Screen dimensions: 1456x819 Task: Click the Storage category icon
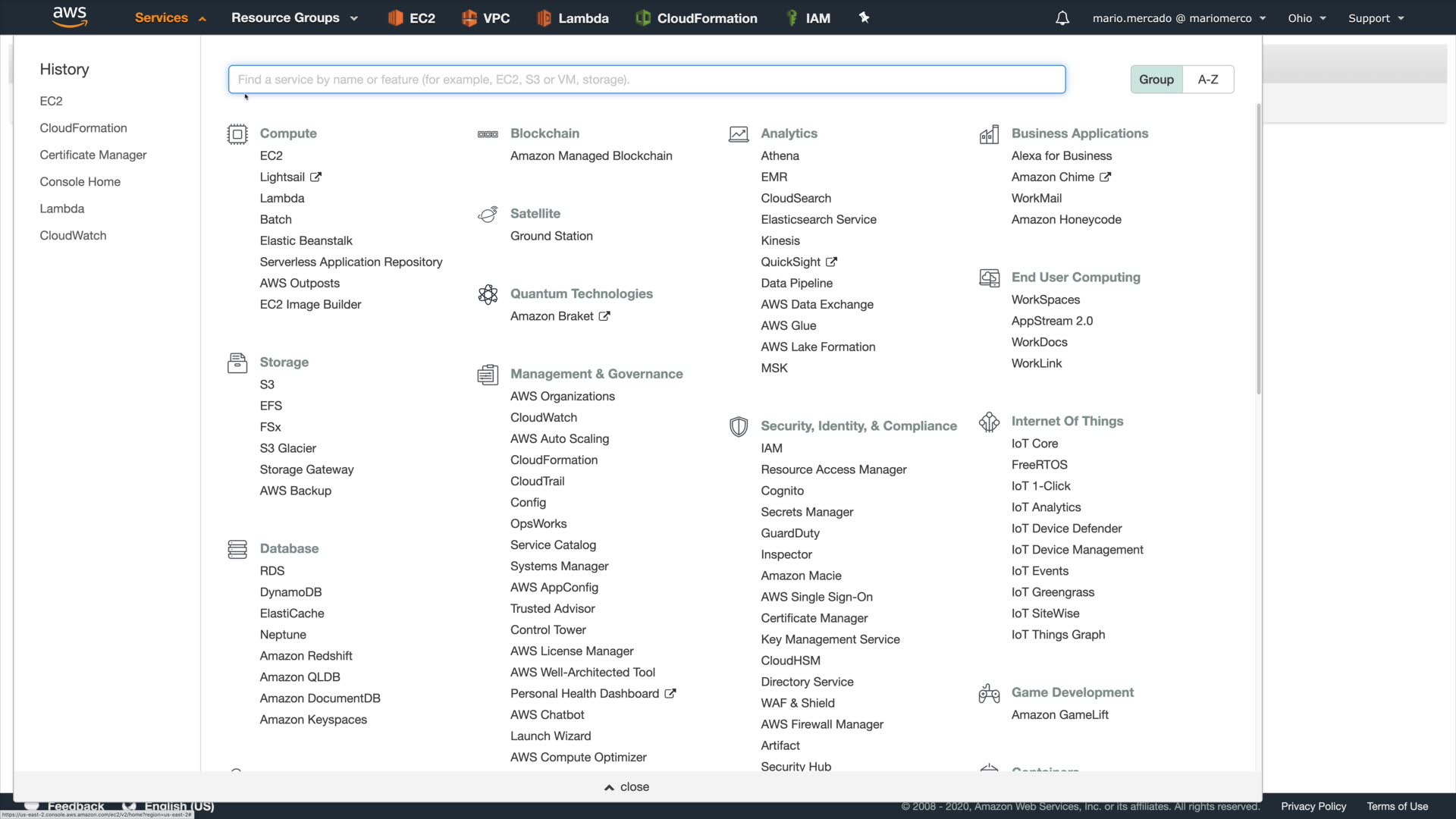[237, 363]
